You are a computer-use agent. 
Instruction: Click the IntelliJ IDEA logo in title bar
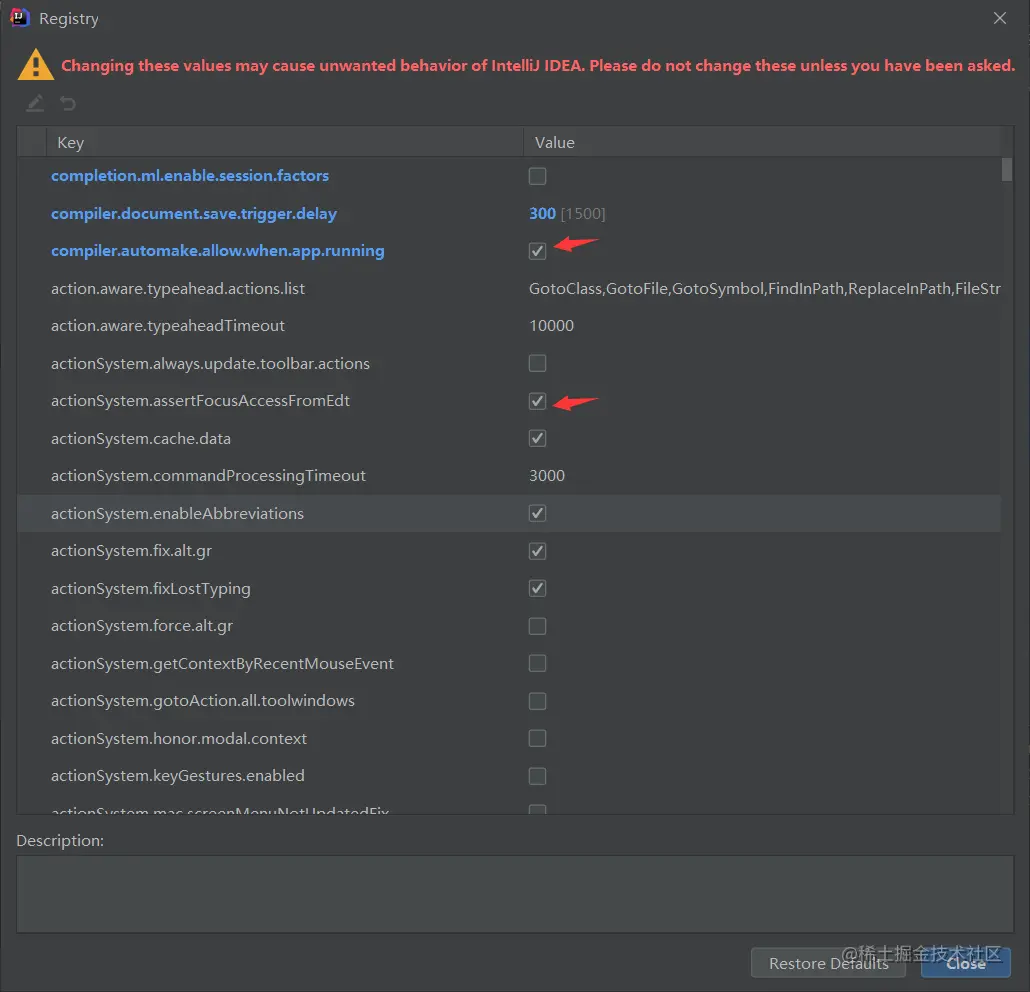pos(20,18)
